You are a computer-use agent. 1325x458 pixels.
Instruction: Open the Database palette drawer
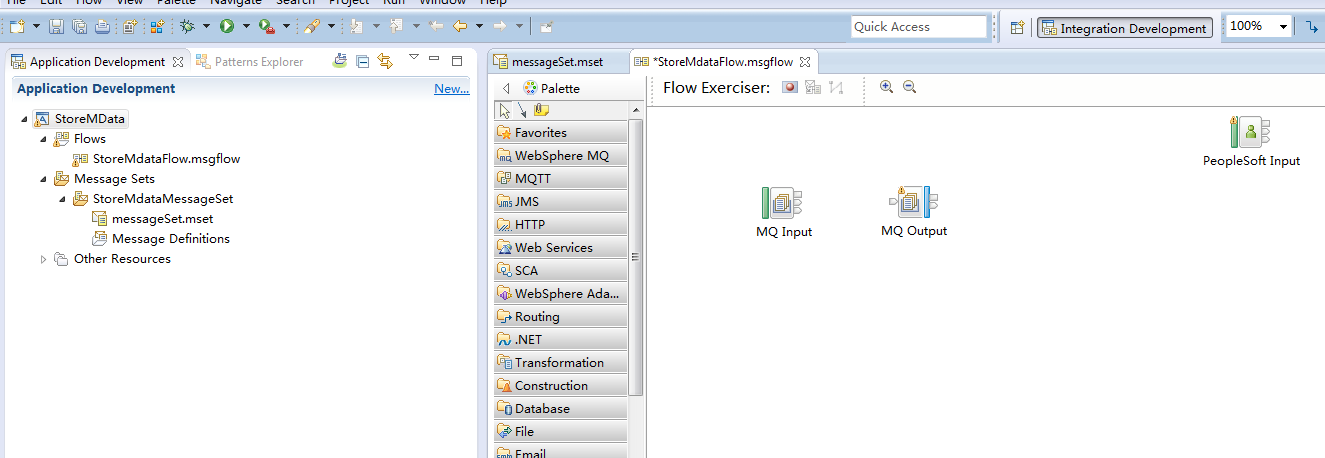coord(560,409)
